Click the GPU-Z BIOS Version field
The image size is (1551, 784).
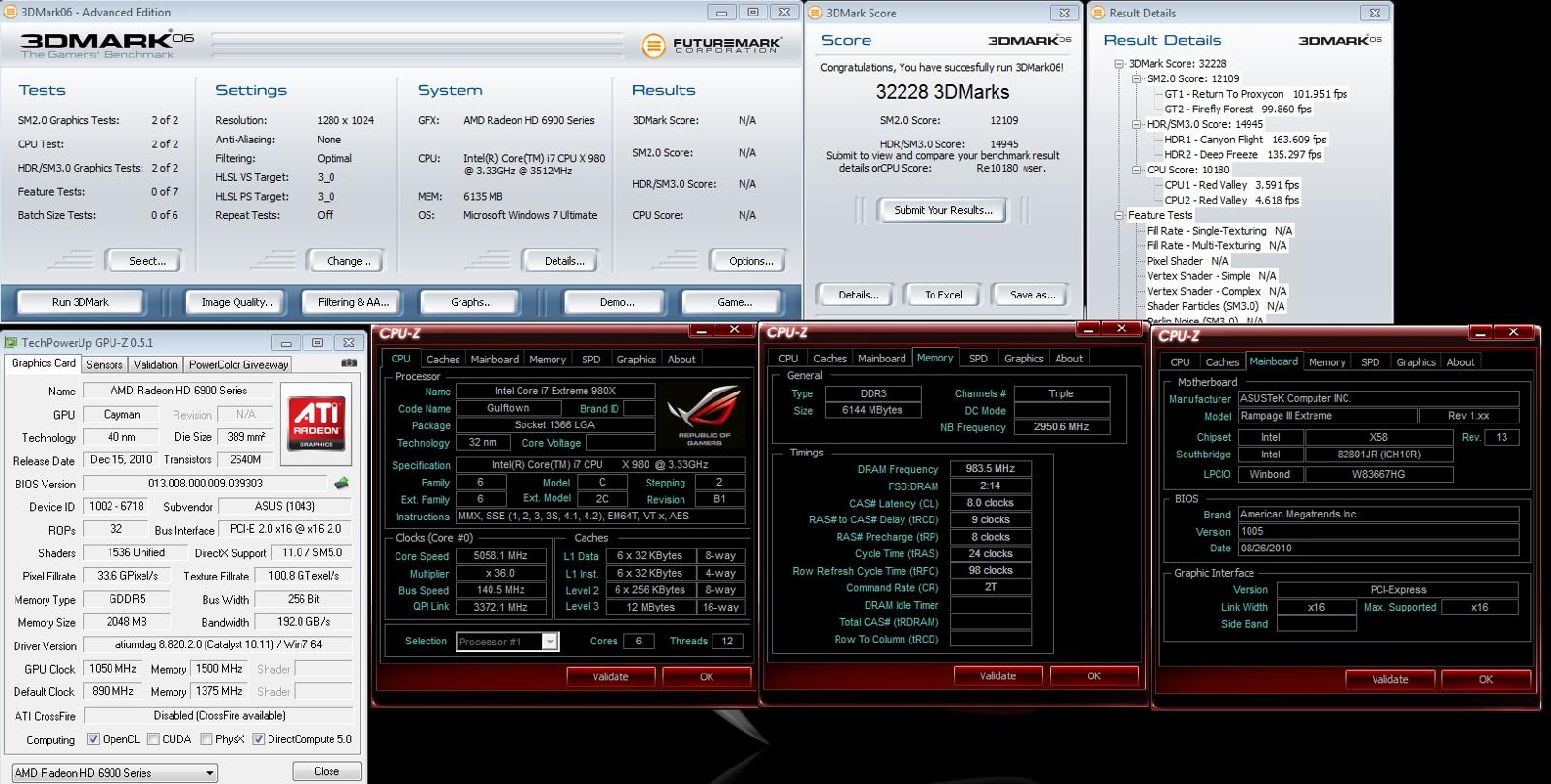(x=205, y=484)
